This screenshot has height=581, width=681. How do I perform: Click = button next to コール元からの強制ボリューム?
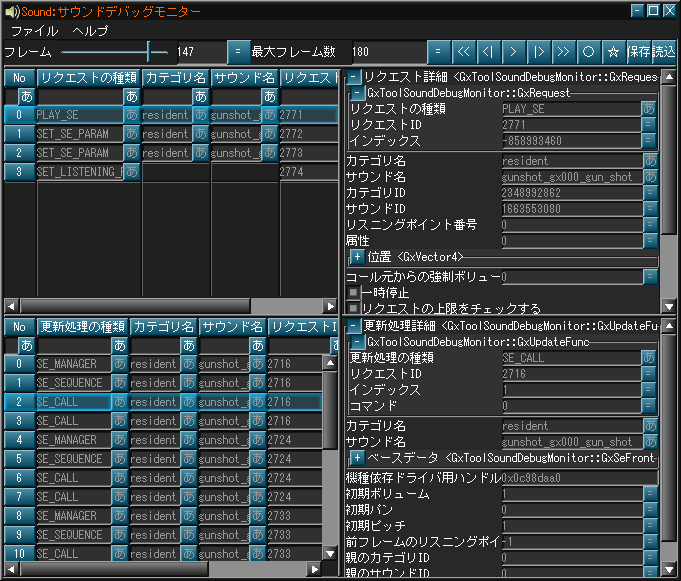[x=651, y=277]
